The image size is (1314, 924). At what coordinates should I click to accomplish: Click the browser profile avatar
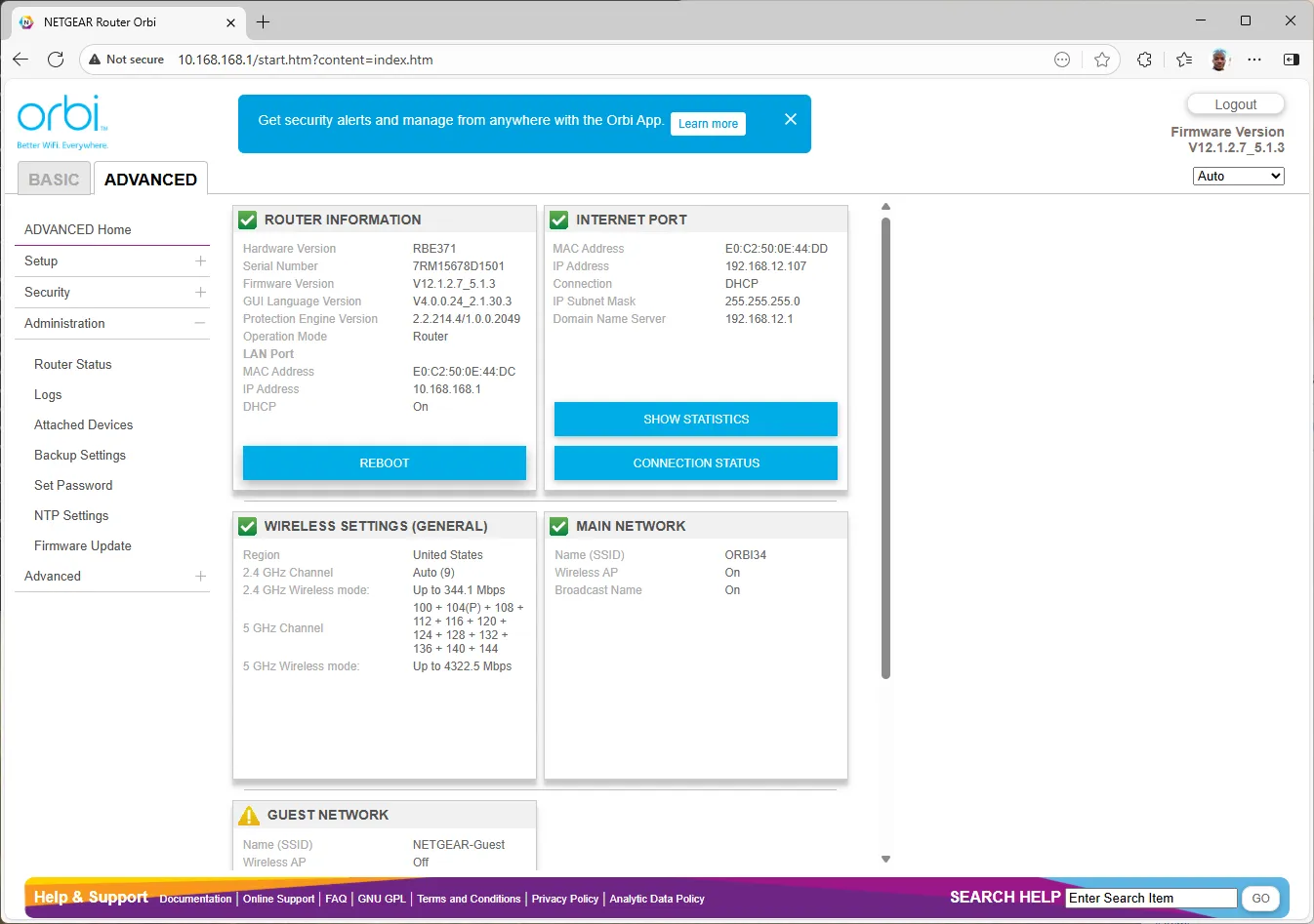coord(1219,60)
